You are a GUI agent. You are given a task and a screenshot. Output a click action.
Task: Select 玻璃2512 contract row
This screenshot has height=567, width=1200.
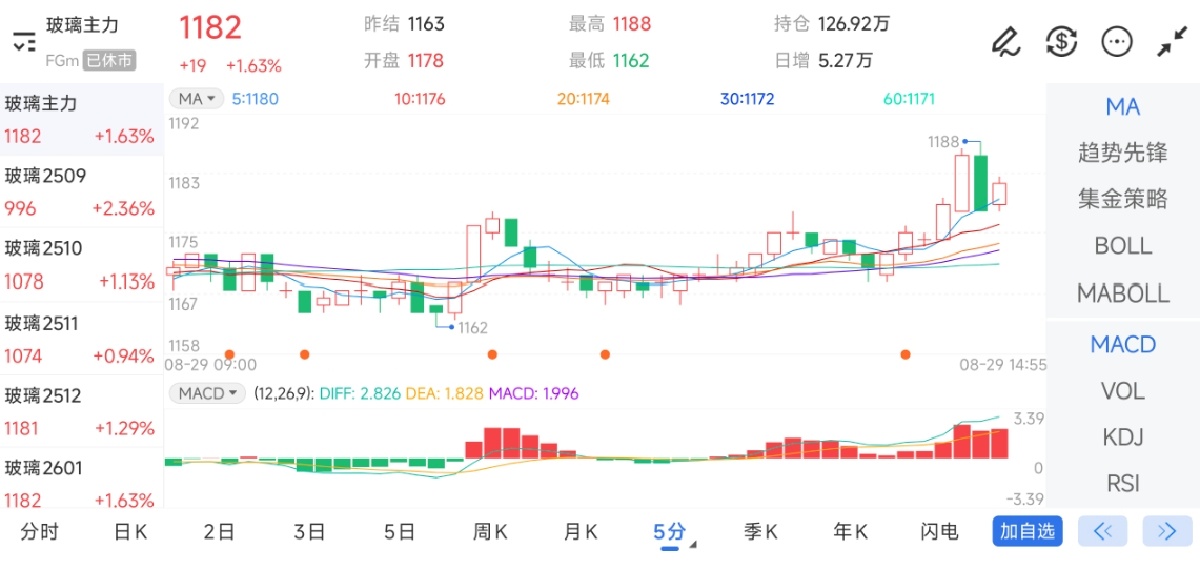[x=81, y=412]
